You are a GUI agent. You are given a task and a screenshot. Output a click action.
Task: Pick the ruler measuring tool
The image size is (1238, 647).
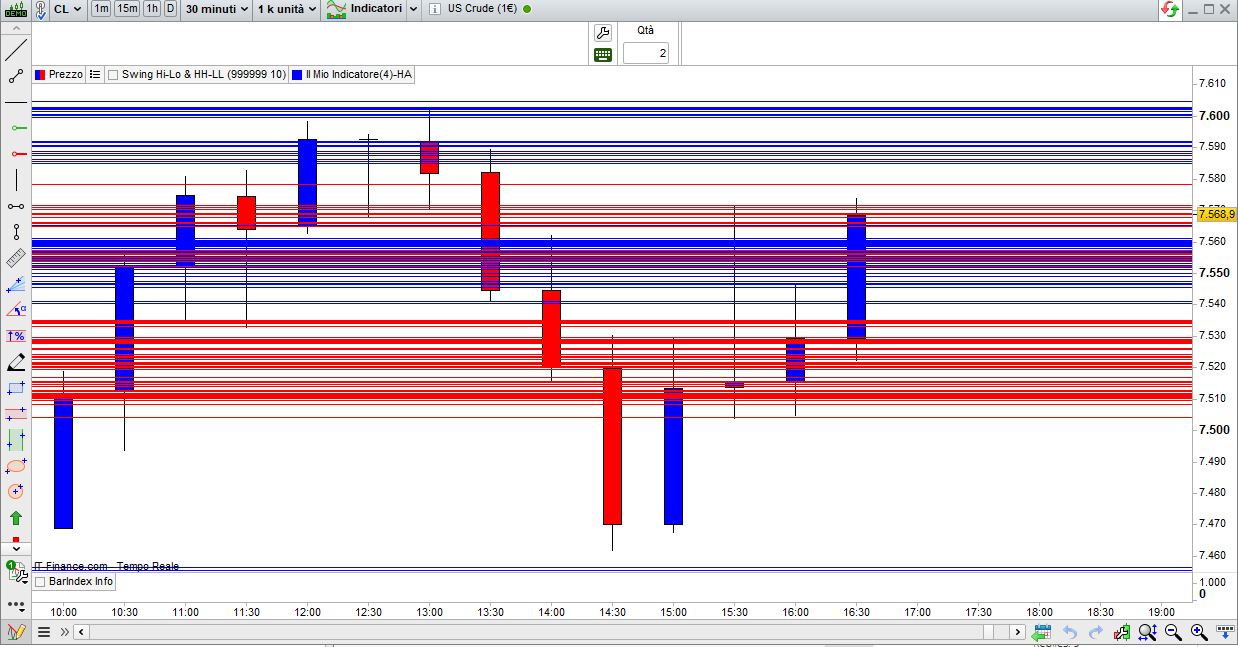[x=15, y=258]
